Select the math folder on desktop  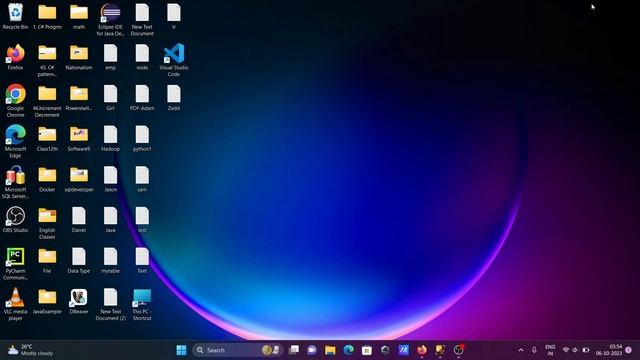pyautogui.click(x=79, y=16)
